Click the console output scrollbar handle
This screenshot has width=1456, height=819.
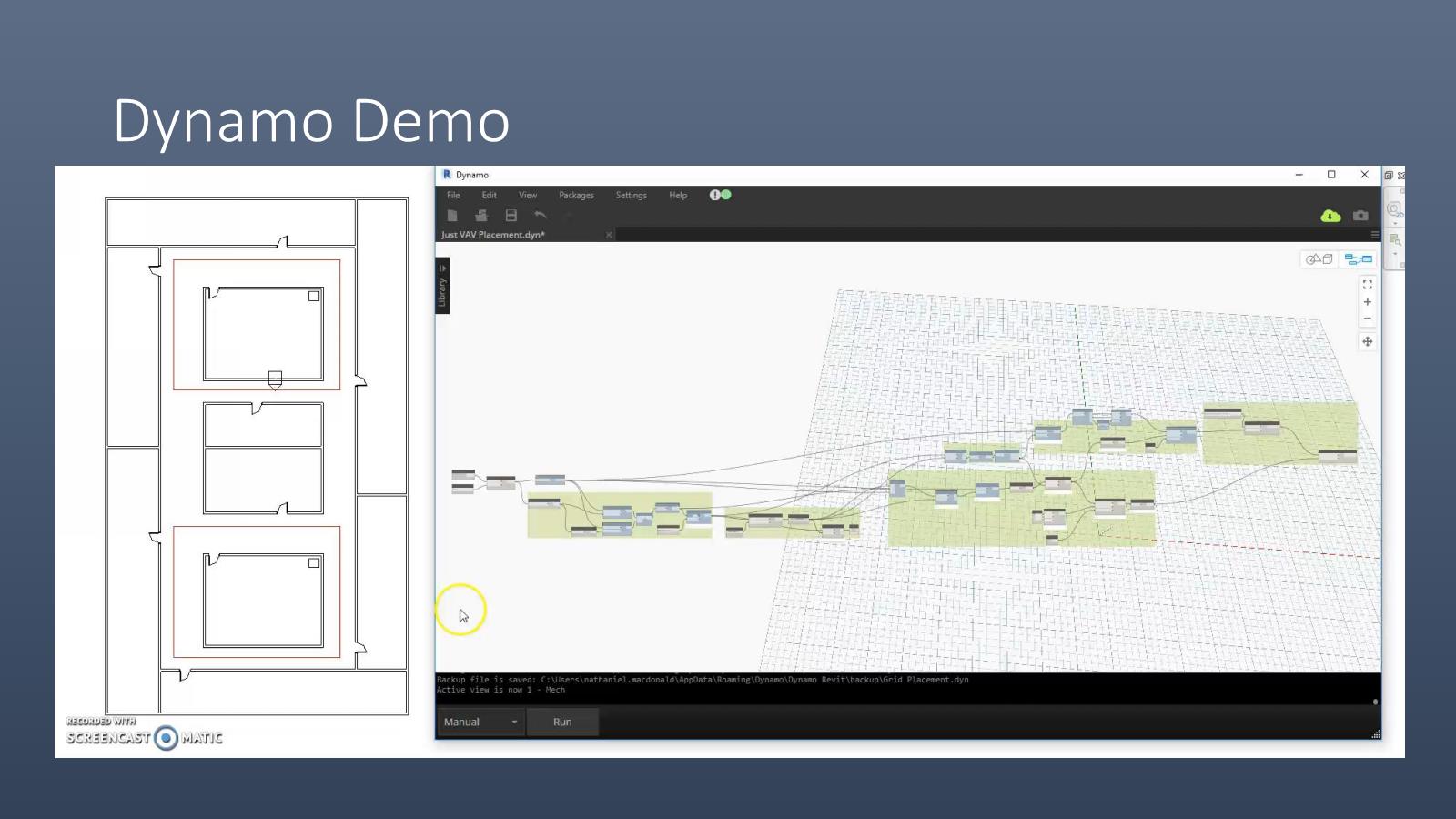1375,702
